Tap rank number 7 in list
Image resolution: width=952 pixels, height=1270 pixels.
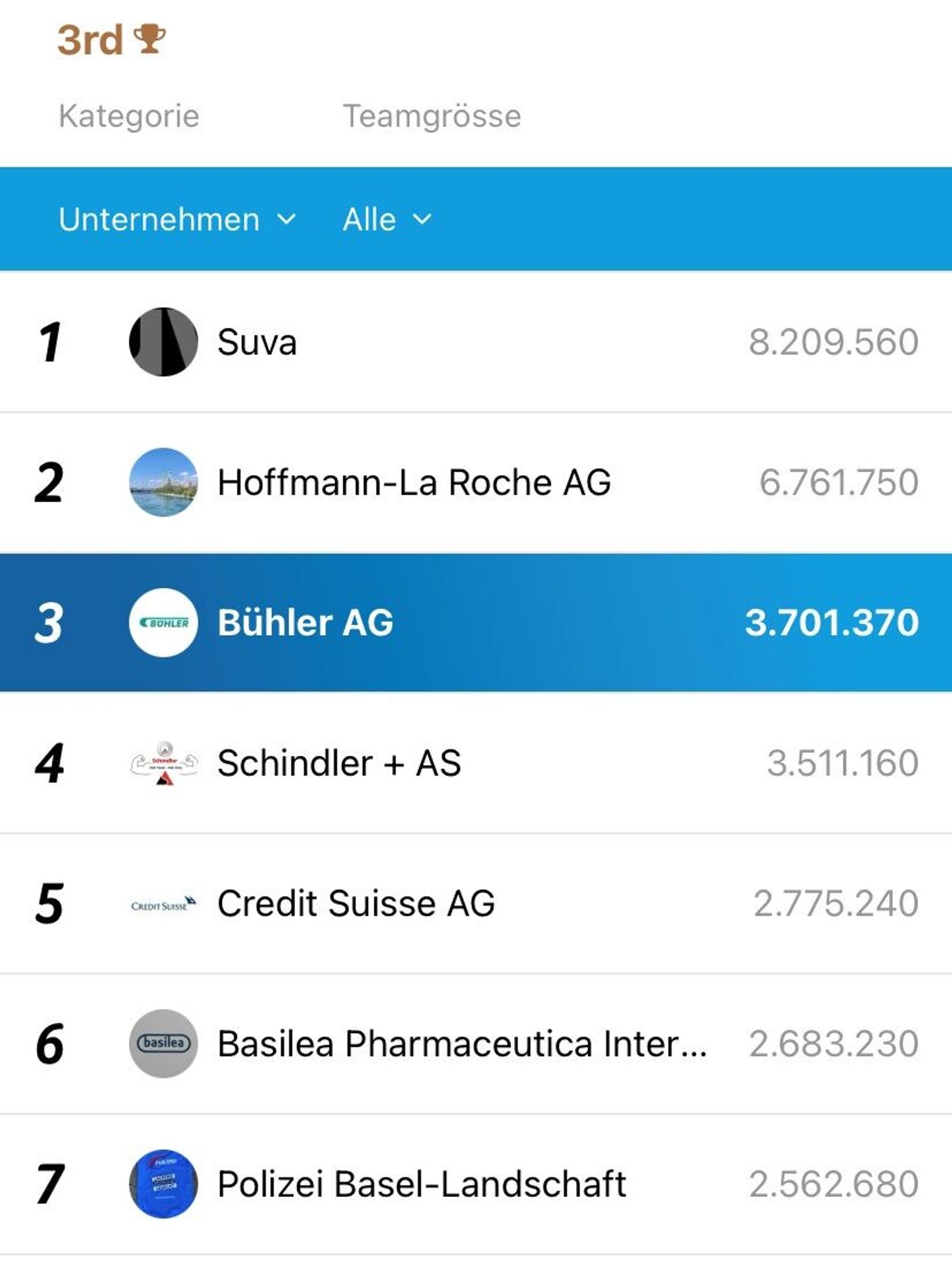[x=50, y=1184]
